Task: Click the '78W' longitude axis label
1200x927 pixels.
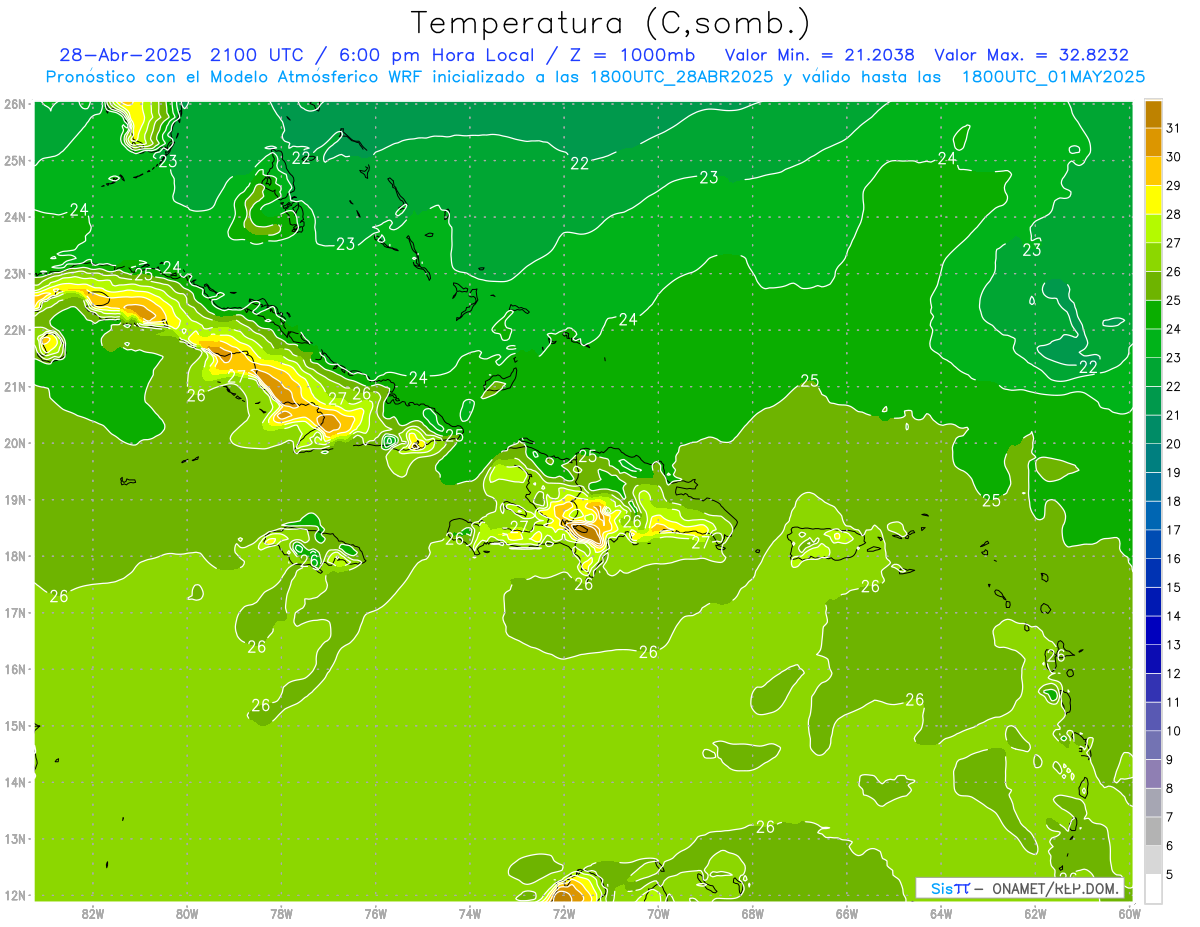Action: (x=281, y=913)
